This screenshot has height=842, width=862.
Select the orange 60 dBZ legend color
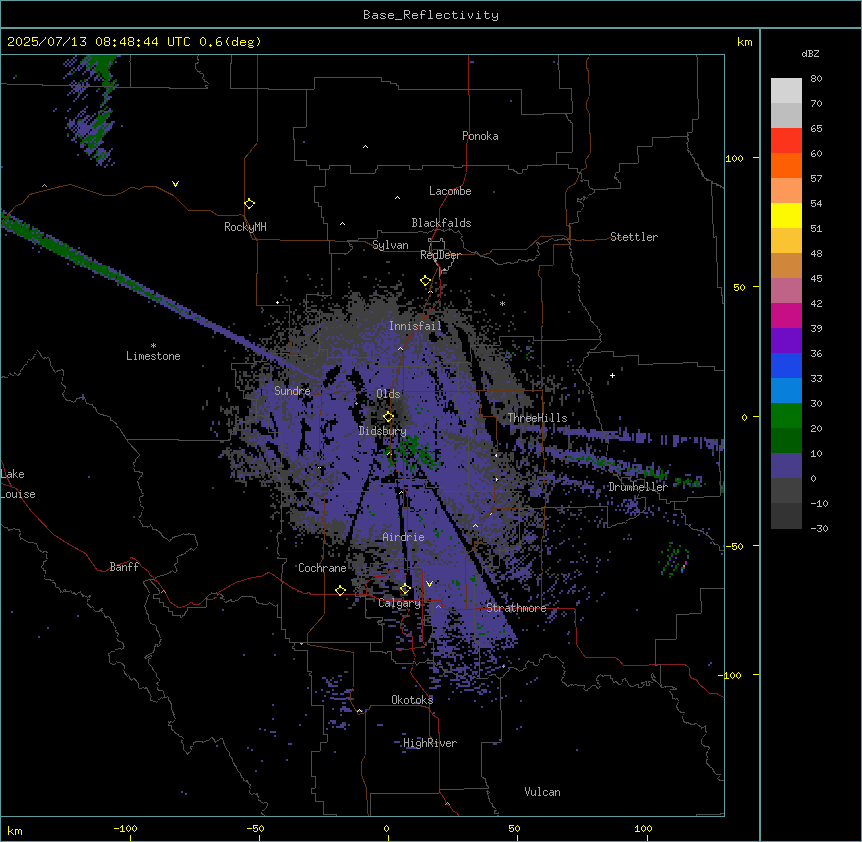[x=786, y=165]
